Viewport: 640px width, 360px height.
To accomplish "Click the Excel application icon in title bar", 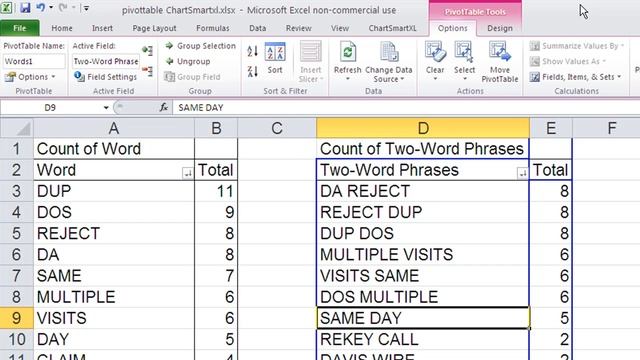I will pos(7,7).
